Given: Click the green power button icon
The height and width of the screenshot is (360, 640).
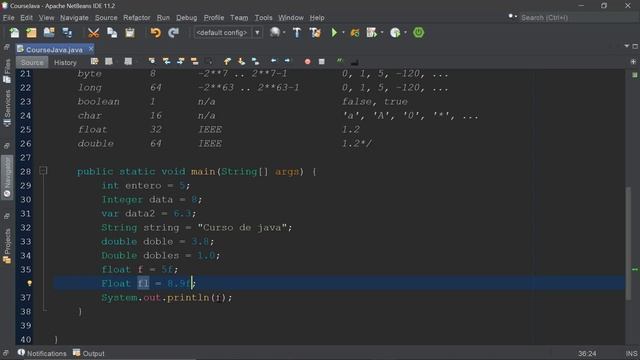Looking at the screenshot, I should 418,33.
